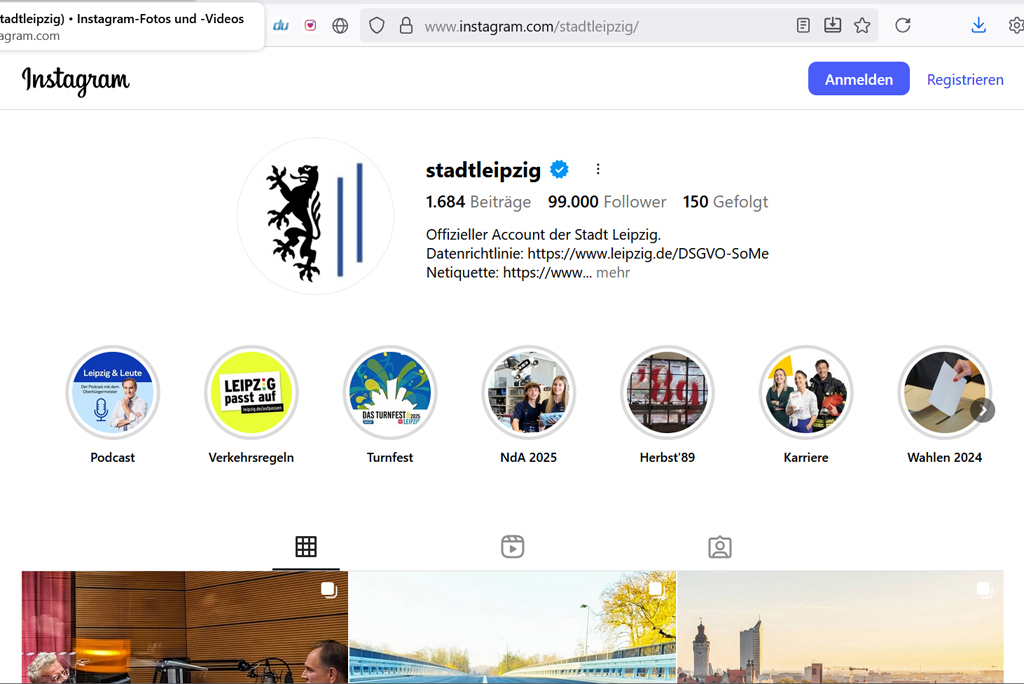
Task: Bookmark this page with the star icon
Action: tap(862, 25)
